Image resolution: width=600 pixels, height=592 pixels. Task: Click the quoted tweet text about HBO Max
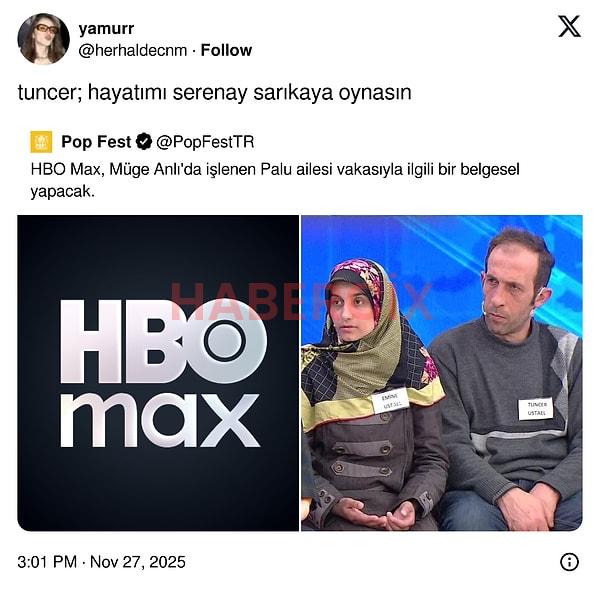coord(275,180)
